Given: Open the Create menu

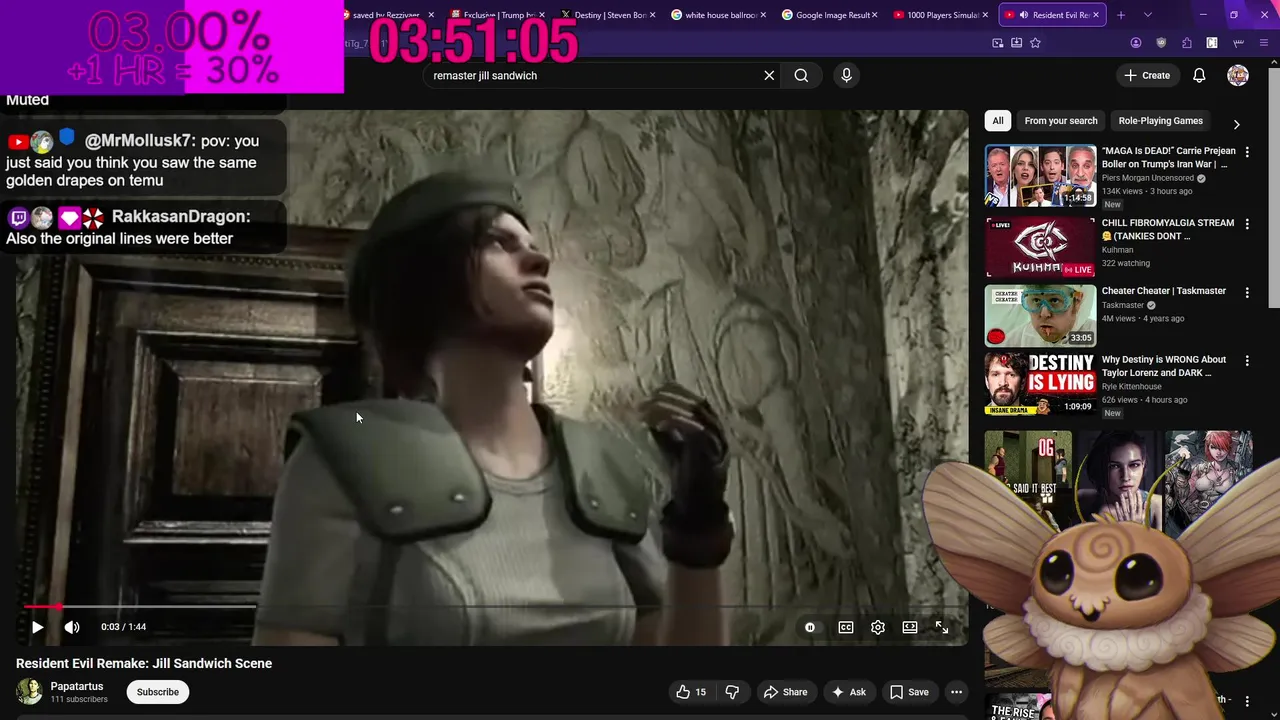Looking at the screenshot, I should [x=1146, y=75].
